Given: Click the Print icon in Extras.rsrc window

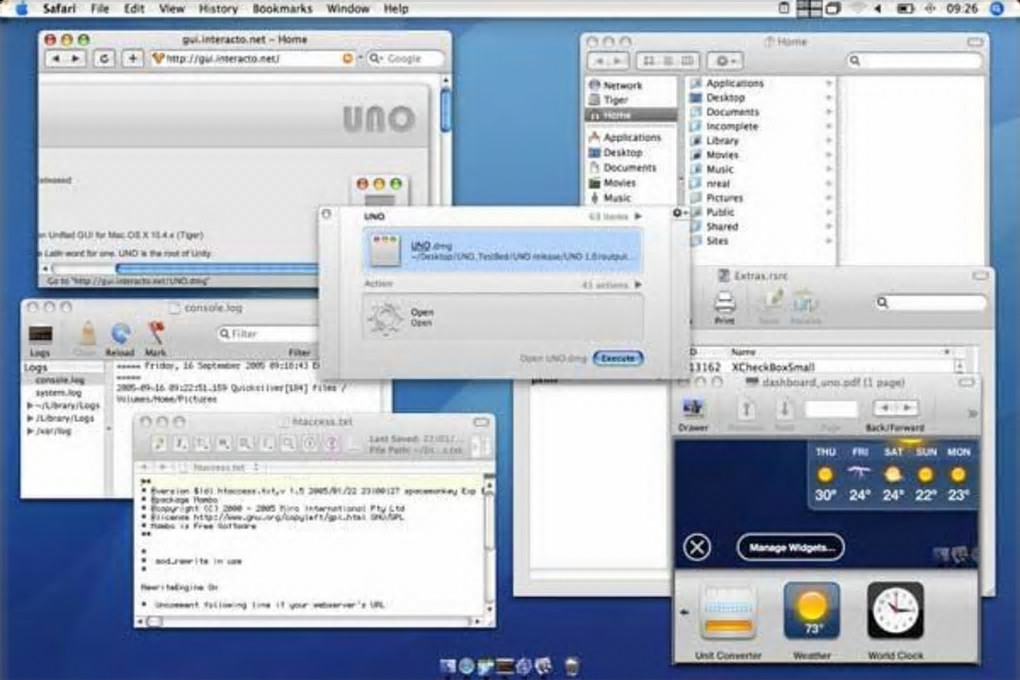Looking at the screenshot, I should [725, 303].
